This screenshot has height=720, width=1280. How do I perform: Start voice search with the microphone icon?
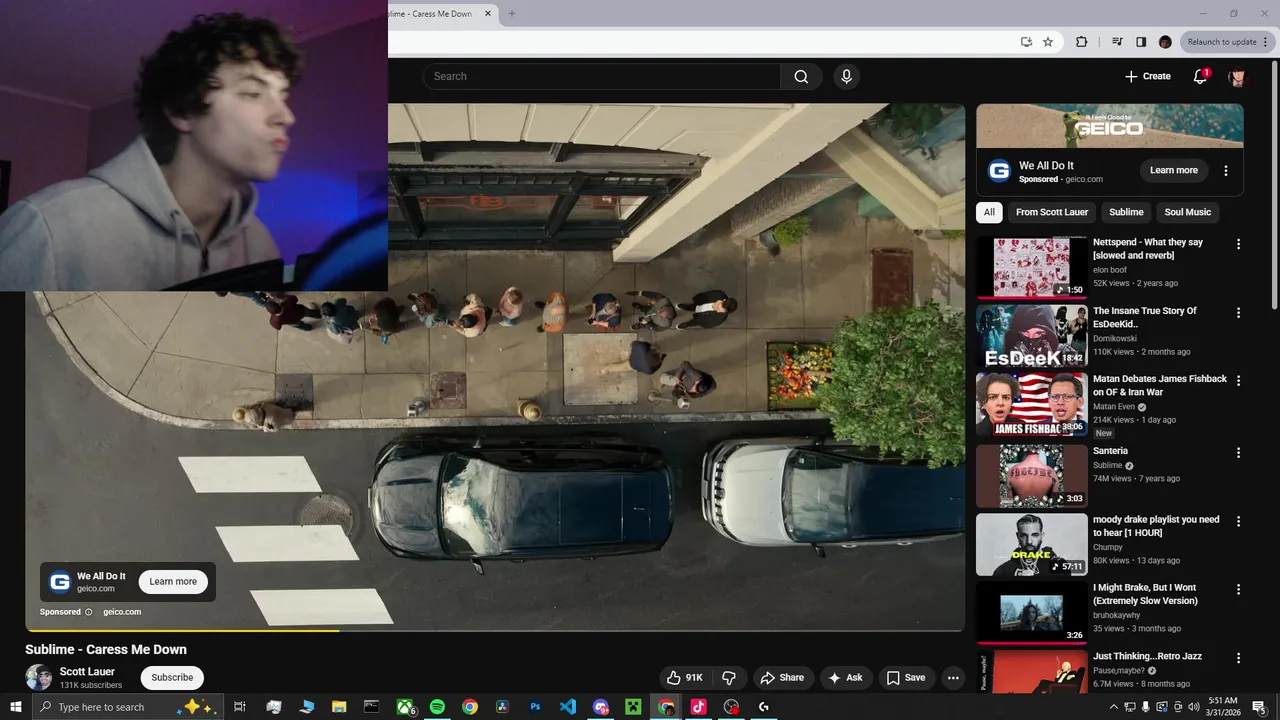[847, 76]
